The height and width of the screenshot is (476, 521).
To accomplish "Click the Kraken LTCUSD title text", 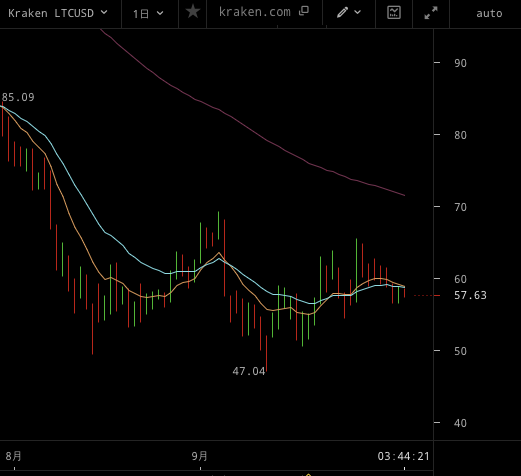I will (x=51, y=13).
